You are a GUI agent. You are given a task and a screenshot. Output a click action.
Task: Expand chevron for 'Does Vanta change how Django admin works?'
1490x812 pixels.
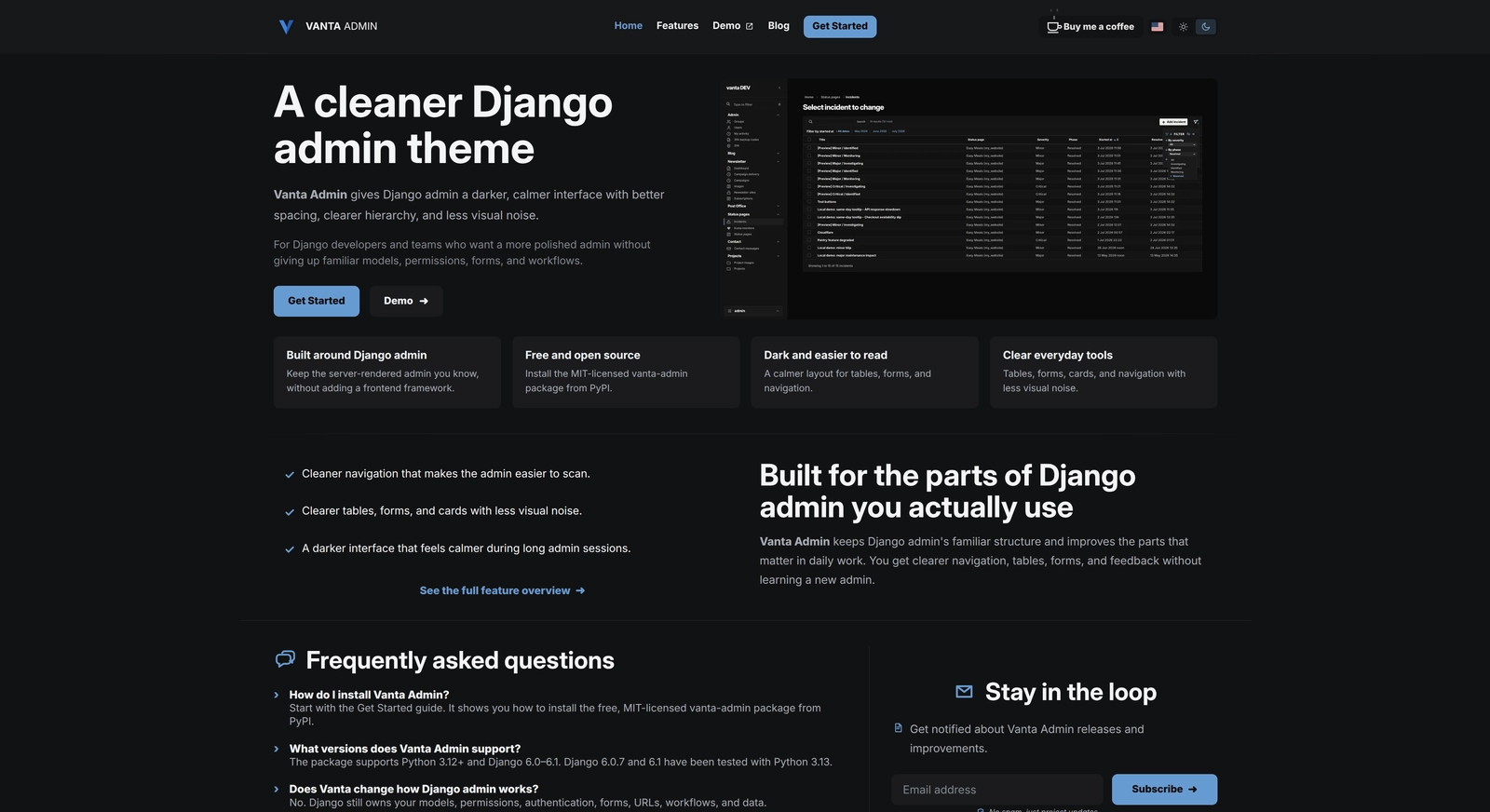[x=277, y=789]
